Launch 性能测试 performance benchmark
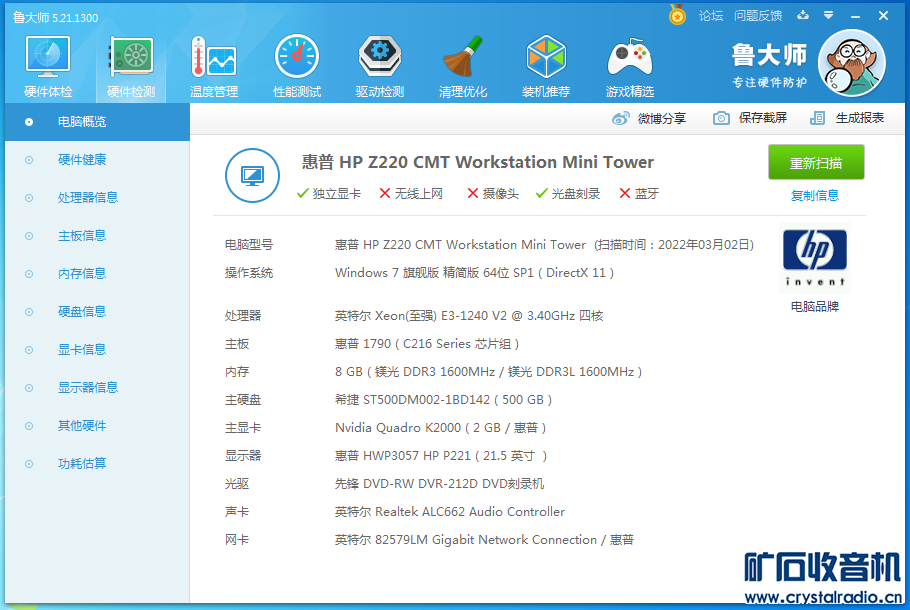910x610 pixels. tap(297, 67)
